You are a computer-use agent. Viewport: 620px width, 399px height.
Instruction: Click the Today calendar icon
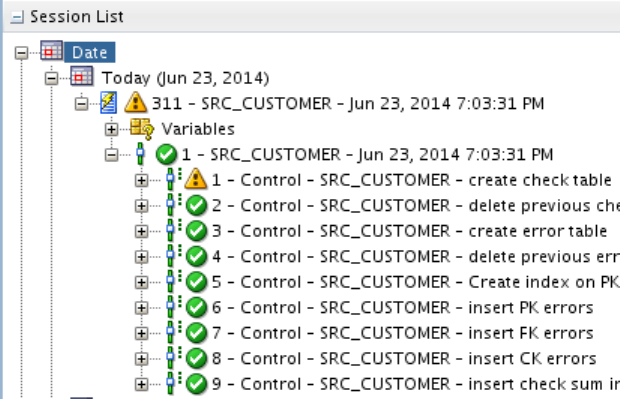click(81, 77)
